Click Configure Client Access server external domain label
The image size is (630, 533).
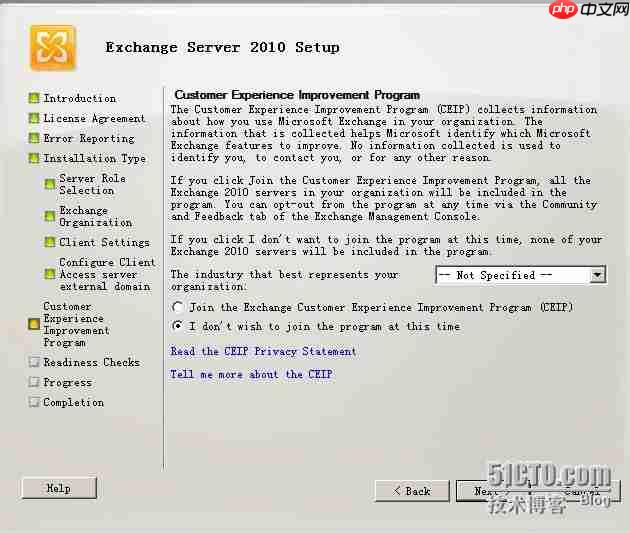107,274
